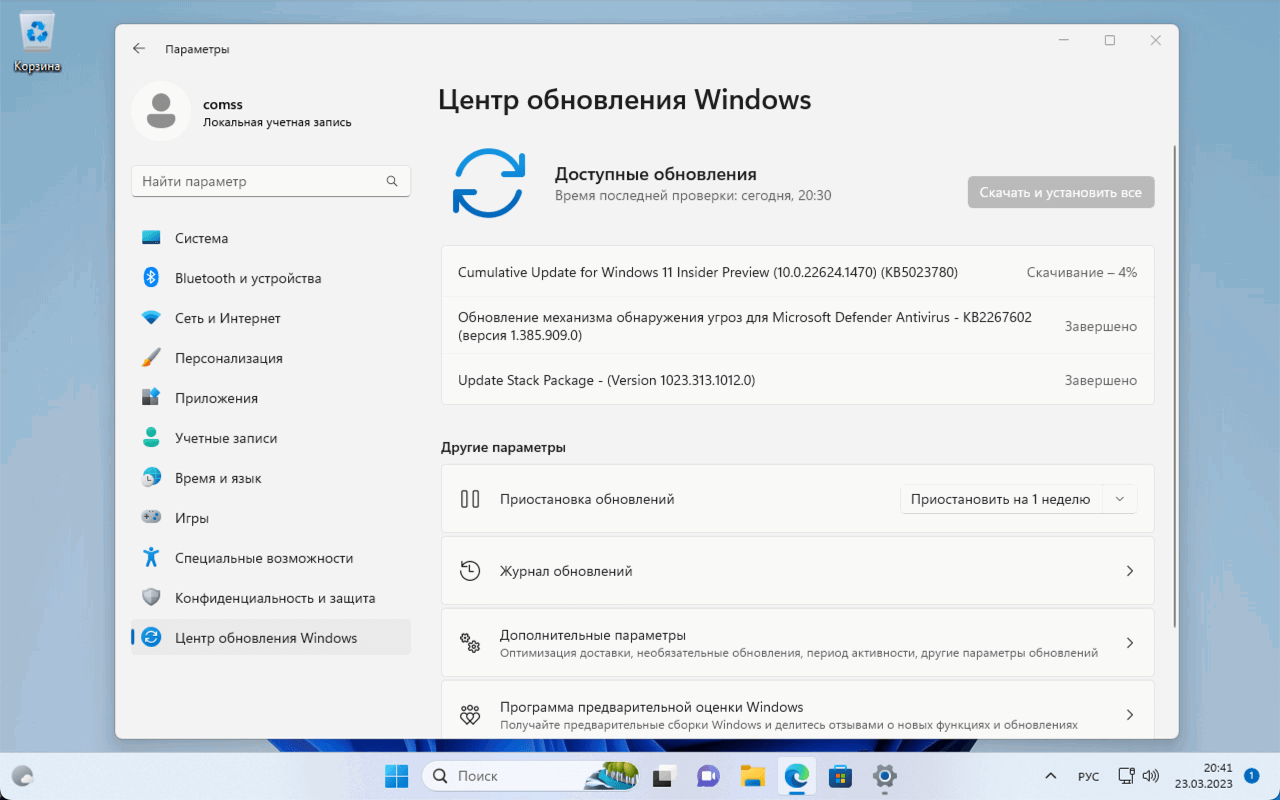Click the Wi-Fi icon for Сеть и Интернет

151,318
